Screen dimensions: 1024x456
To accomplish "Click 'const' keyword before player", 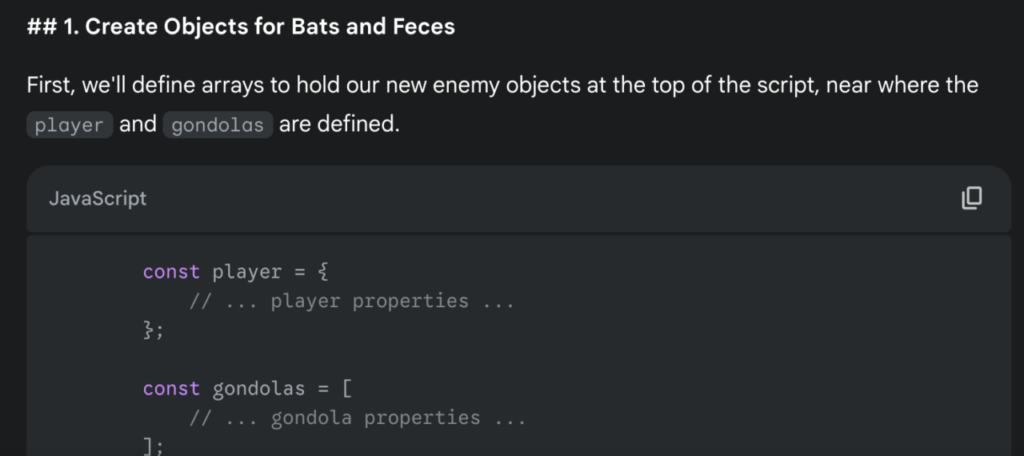I will click(x=171, y=272).
